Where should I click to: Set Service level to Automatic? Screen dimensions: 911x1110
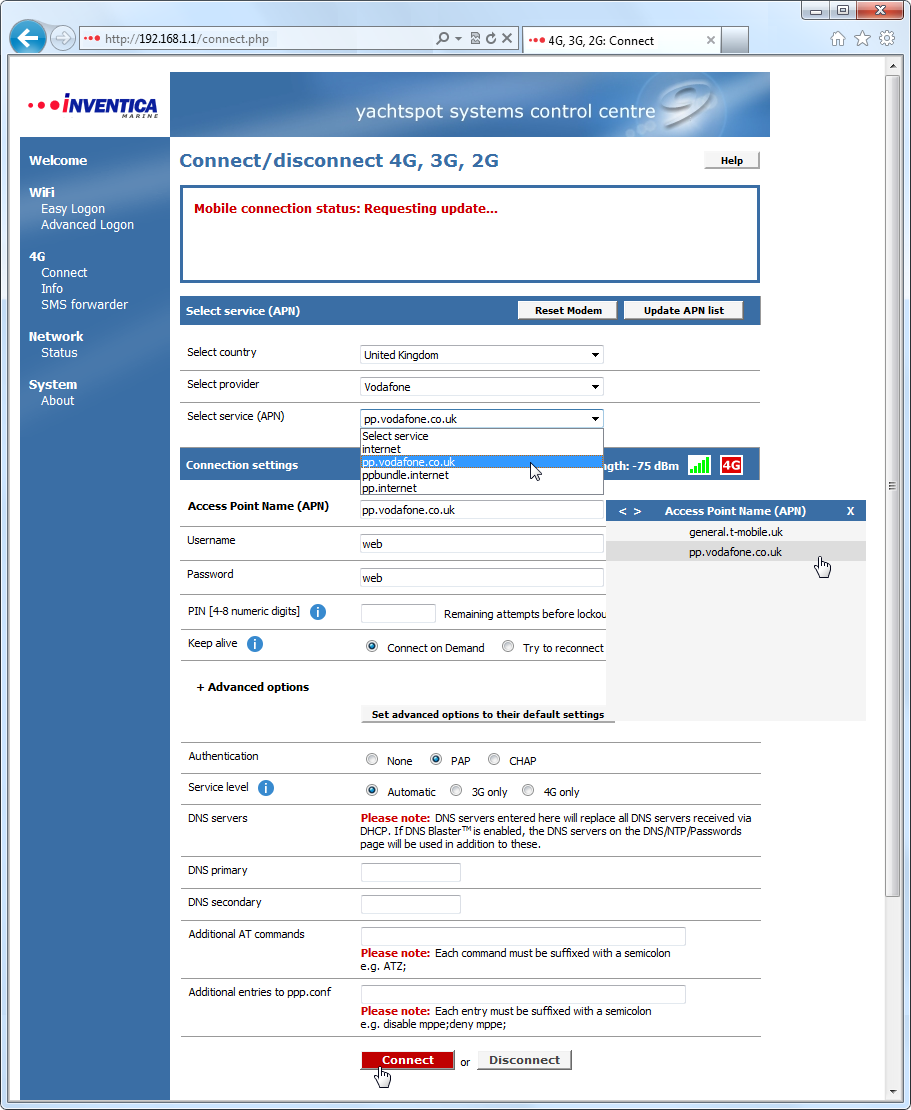[x=372, y=791]
